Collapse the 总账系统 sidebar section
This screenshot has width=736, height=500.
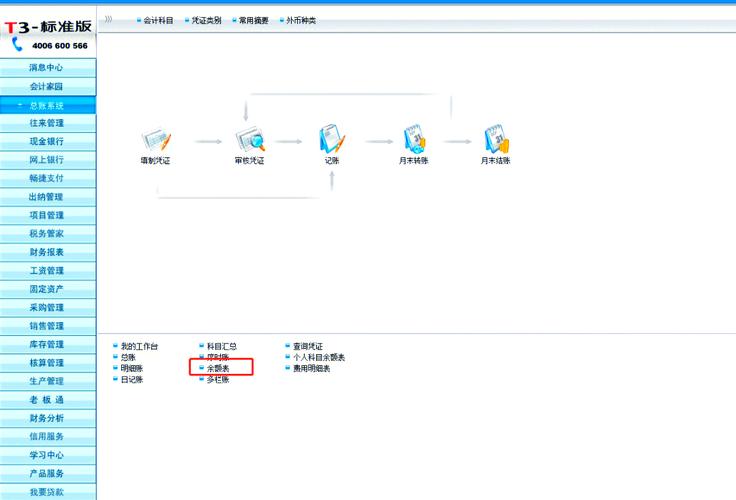pyautogui.click(x=48, y=105)
